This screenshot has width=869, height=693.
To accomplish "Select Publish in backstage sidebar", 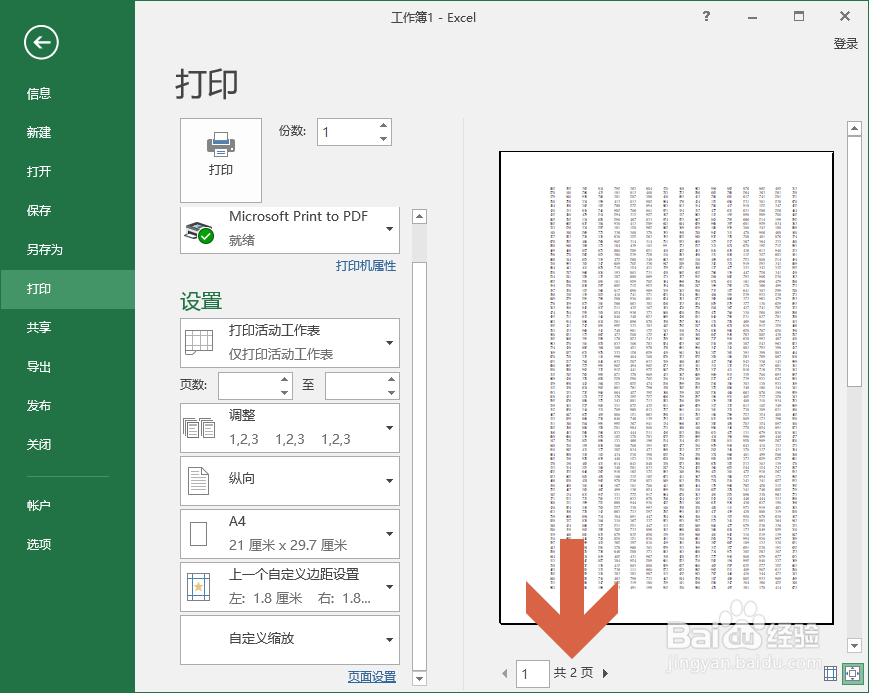I will pyautogui.click(x=68, y=406).
